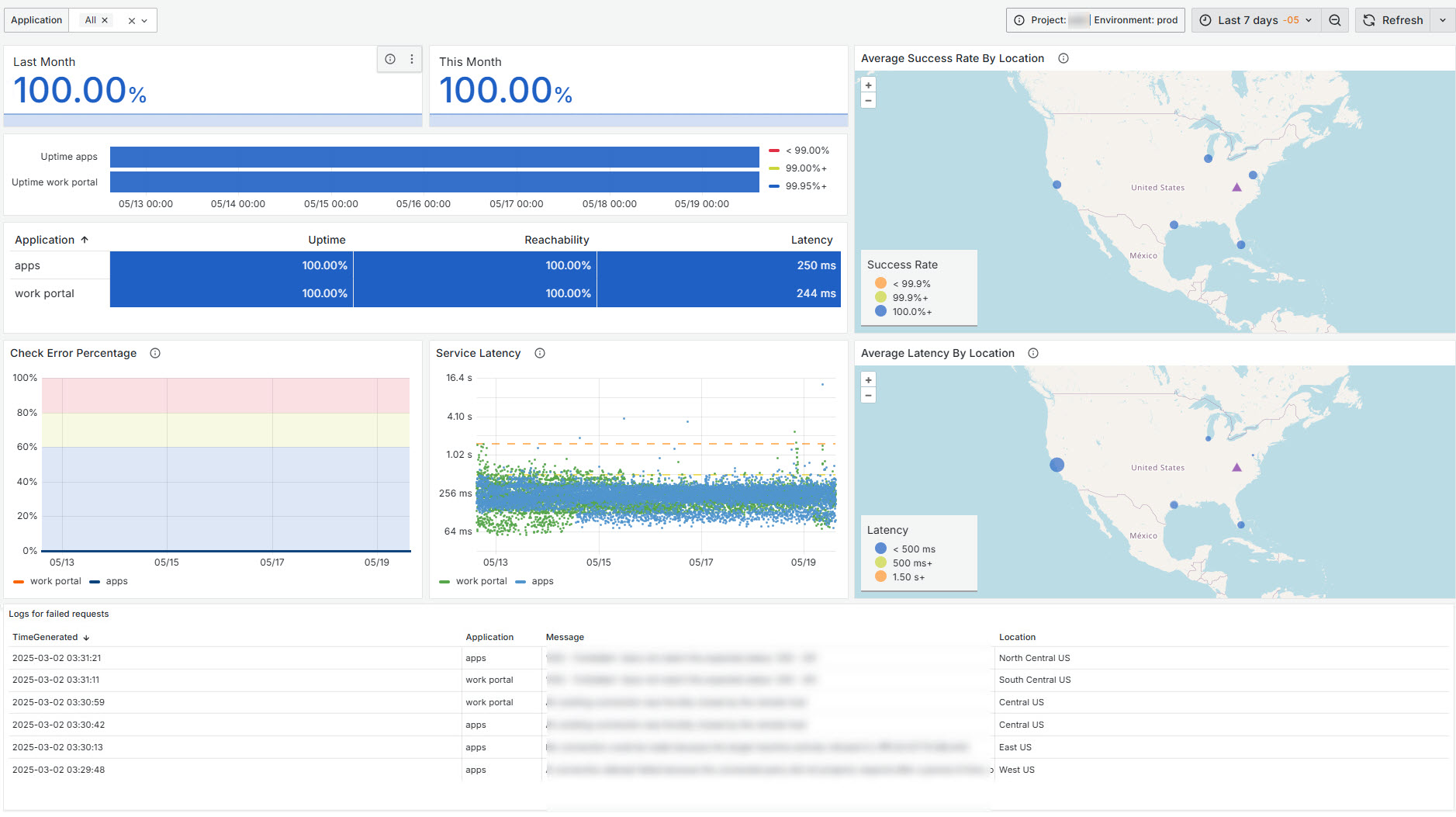Show info for Check Error Percentage panel
Viewport: 1456px width, 817px height.
pyautogui.click(x=155, y=353)
